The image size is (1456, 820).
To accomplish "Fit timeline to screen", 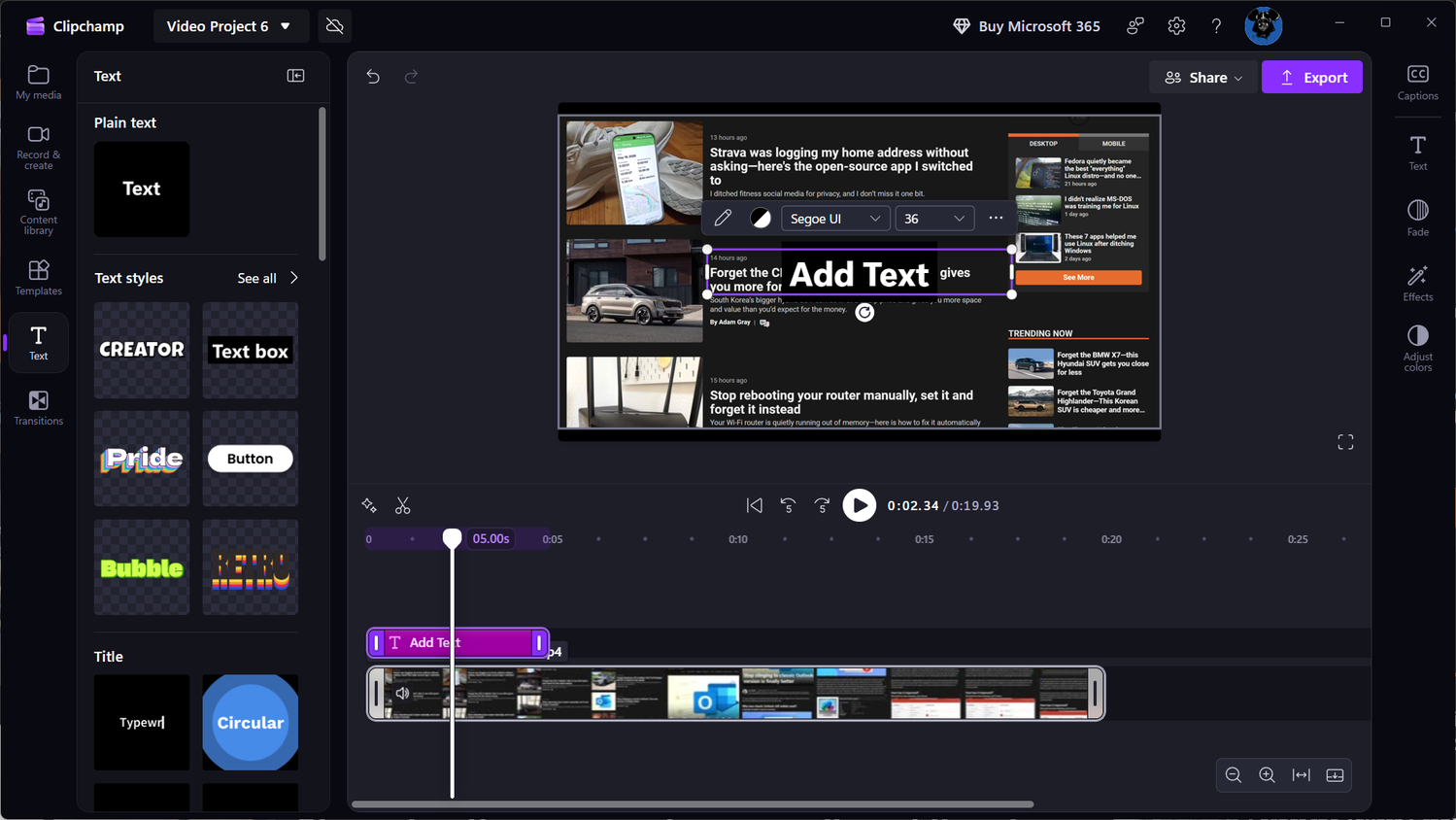I will (1302, 775).
